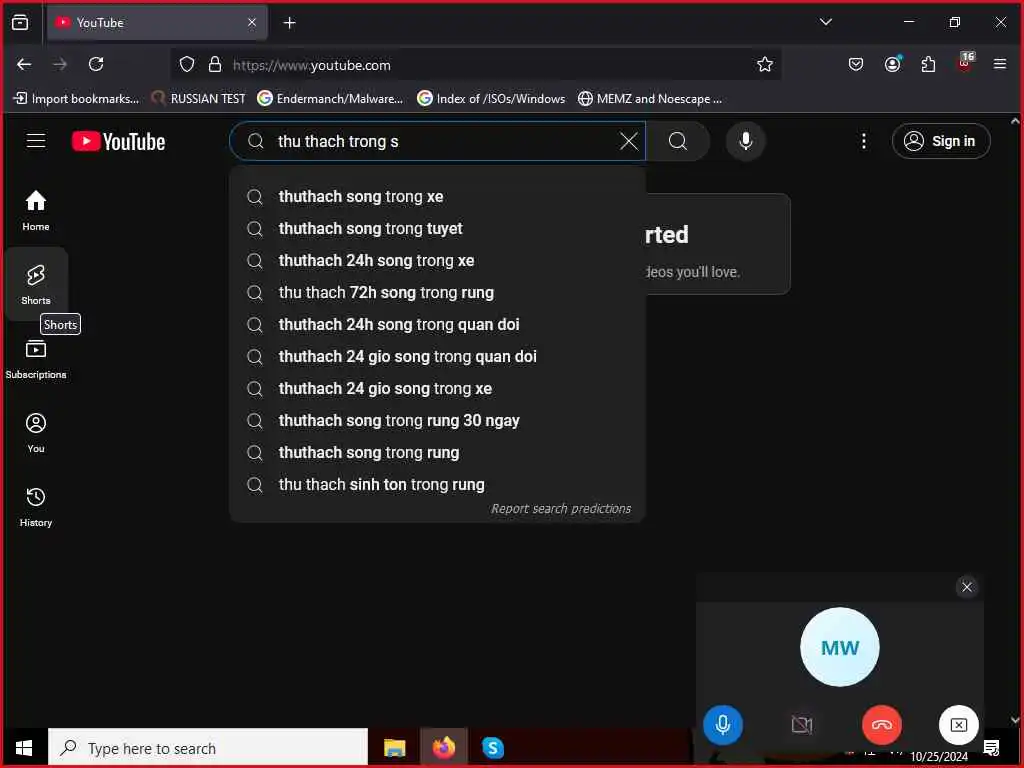
Task: Open History in the sidebar
Action: tap(36, 506)
